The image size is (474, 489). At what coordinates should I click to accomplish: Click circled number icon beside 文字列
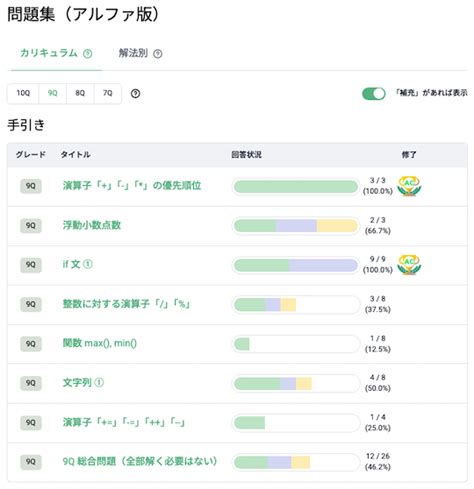point(99,382)
